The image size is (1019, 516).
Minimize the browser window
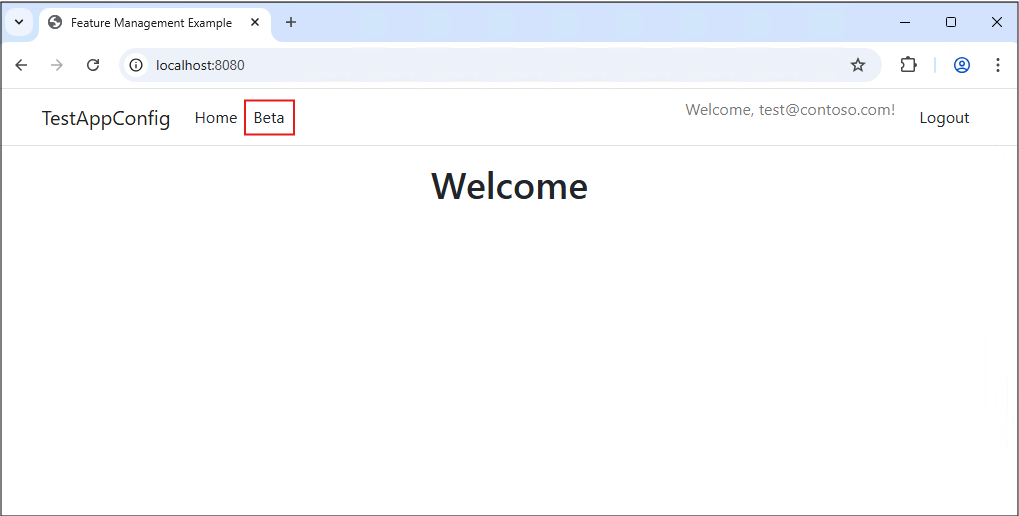(x=905, y=22)
